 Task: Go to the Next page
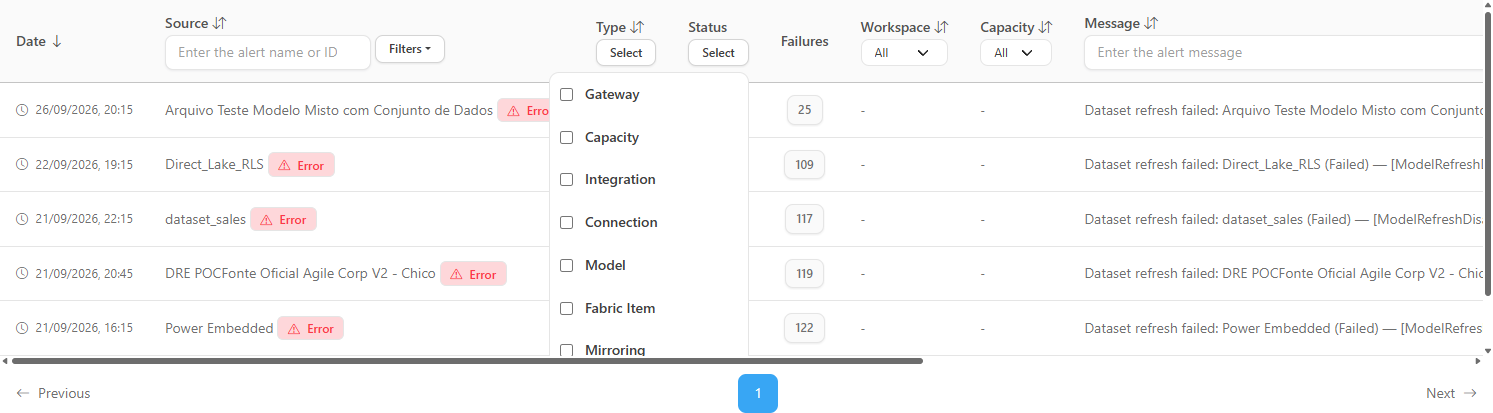(x=1451, y=393)
